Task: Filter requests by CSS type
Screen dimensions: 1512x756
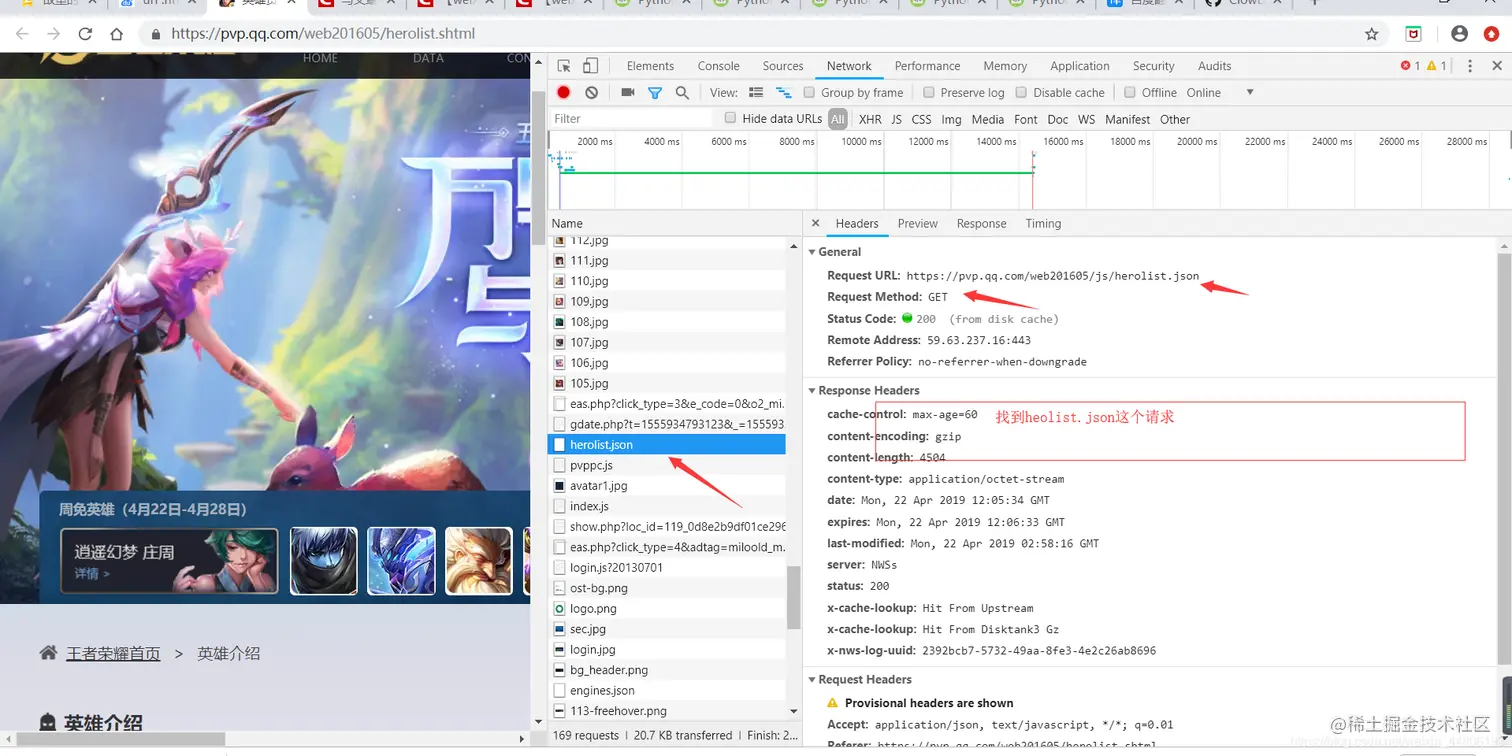Action: click(x=921, y=119)
